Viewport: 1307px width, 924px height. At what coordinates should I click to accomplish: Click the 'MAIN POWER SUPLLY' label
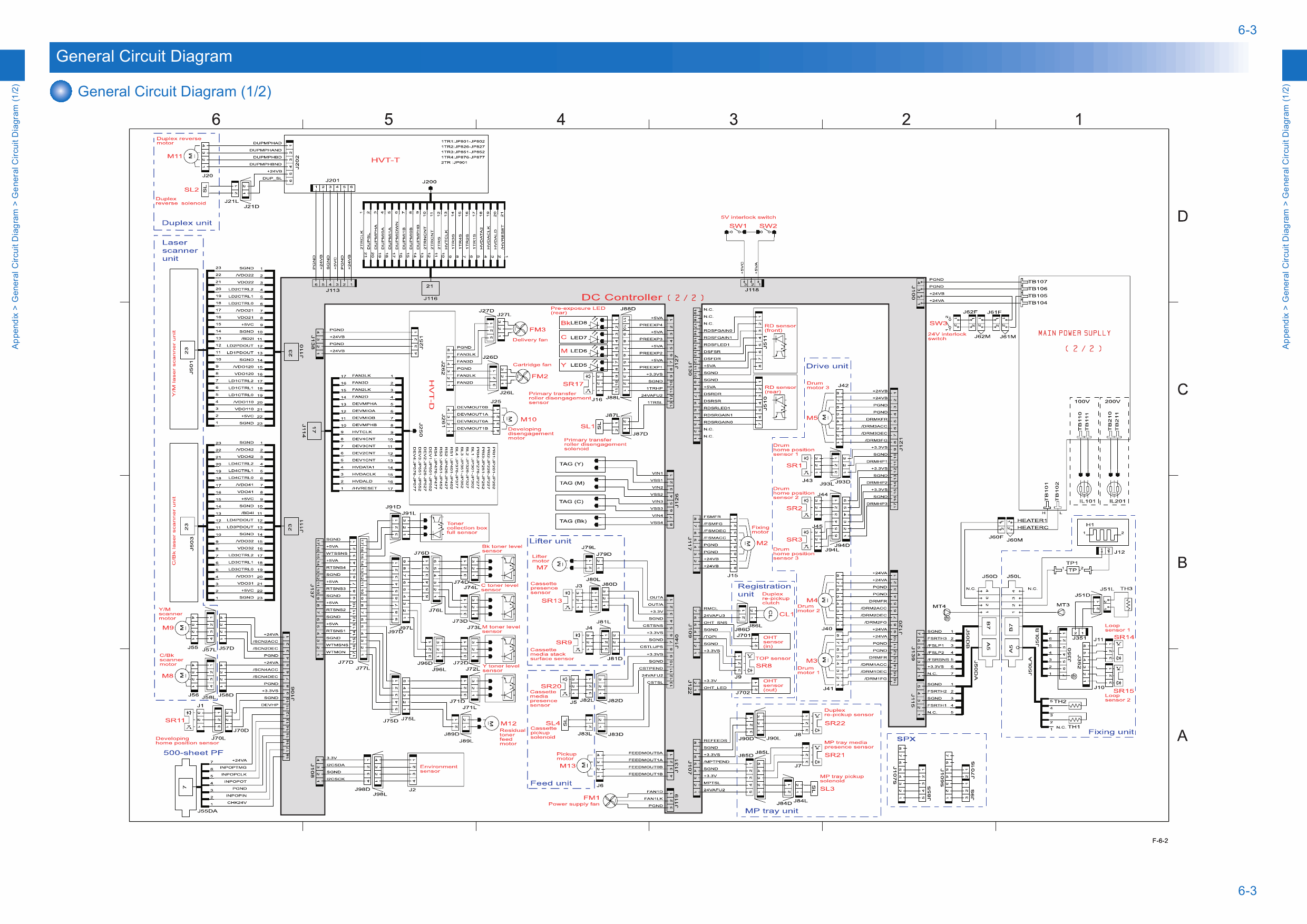coord(1074,333)
